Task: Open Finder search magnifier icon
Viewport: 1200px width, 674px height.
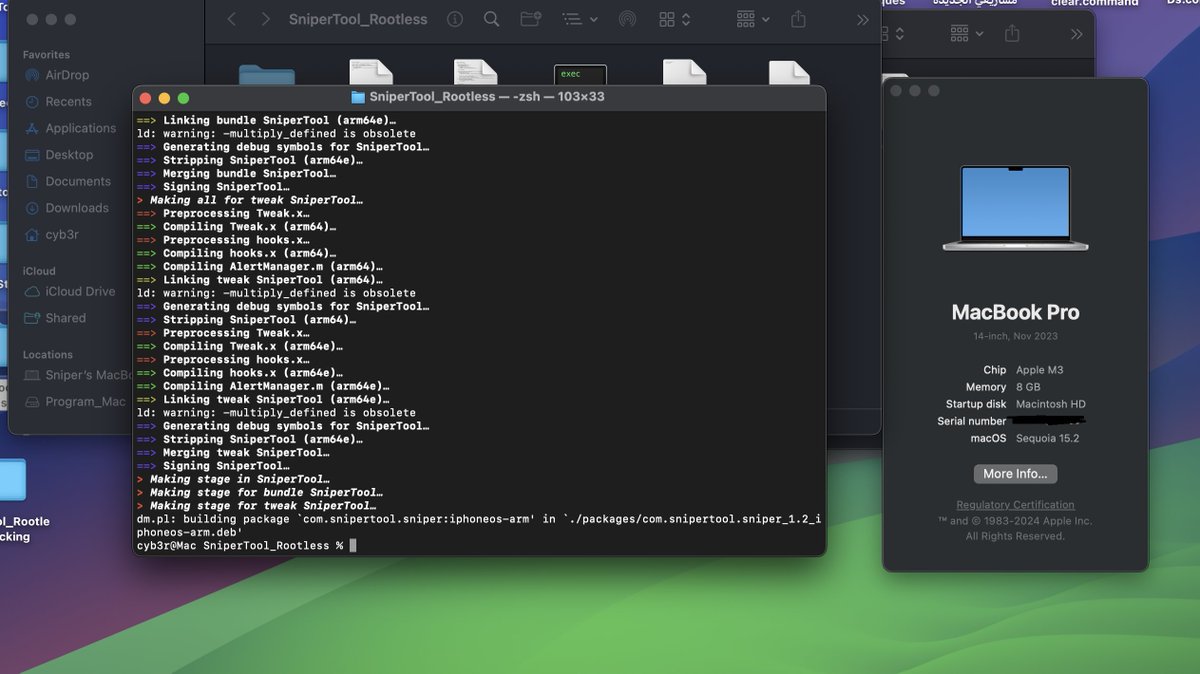Action: [491, 19]
